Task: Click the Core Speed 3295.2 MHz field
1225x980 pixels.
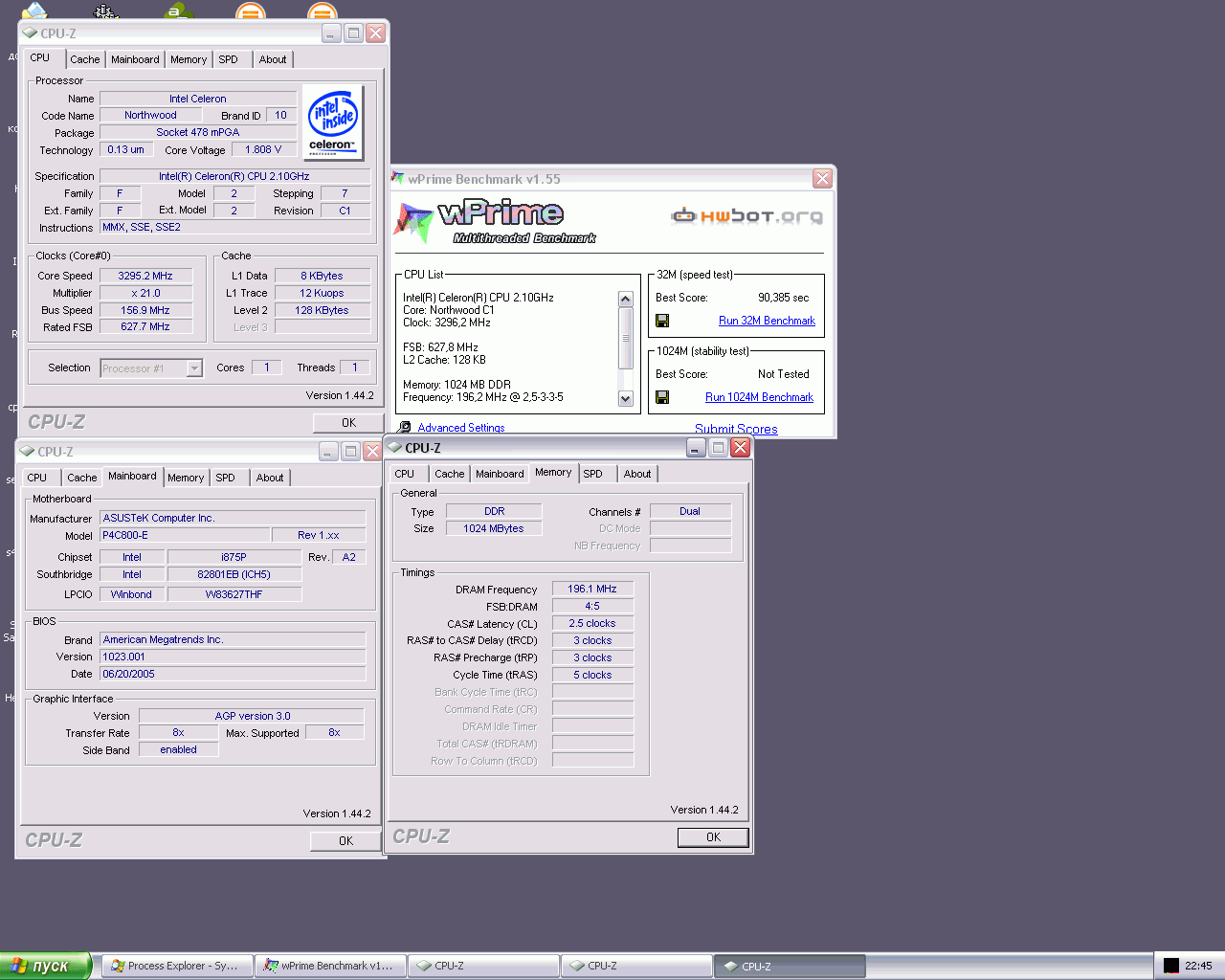Action: coord(145,276)
